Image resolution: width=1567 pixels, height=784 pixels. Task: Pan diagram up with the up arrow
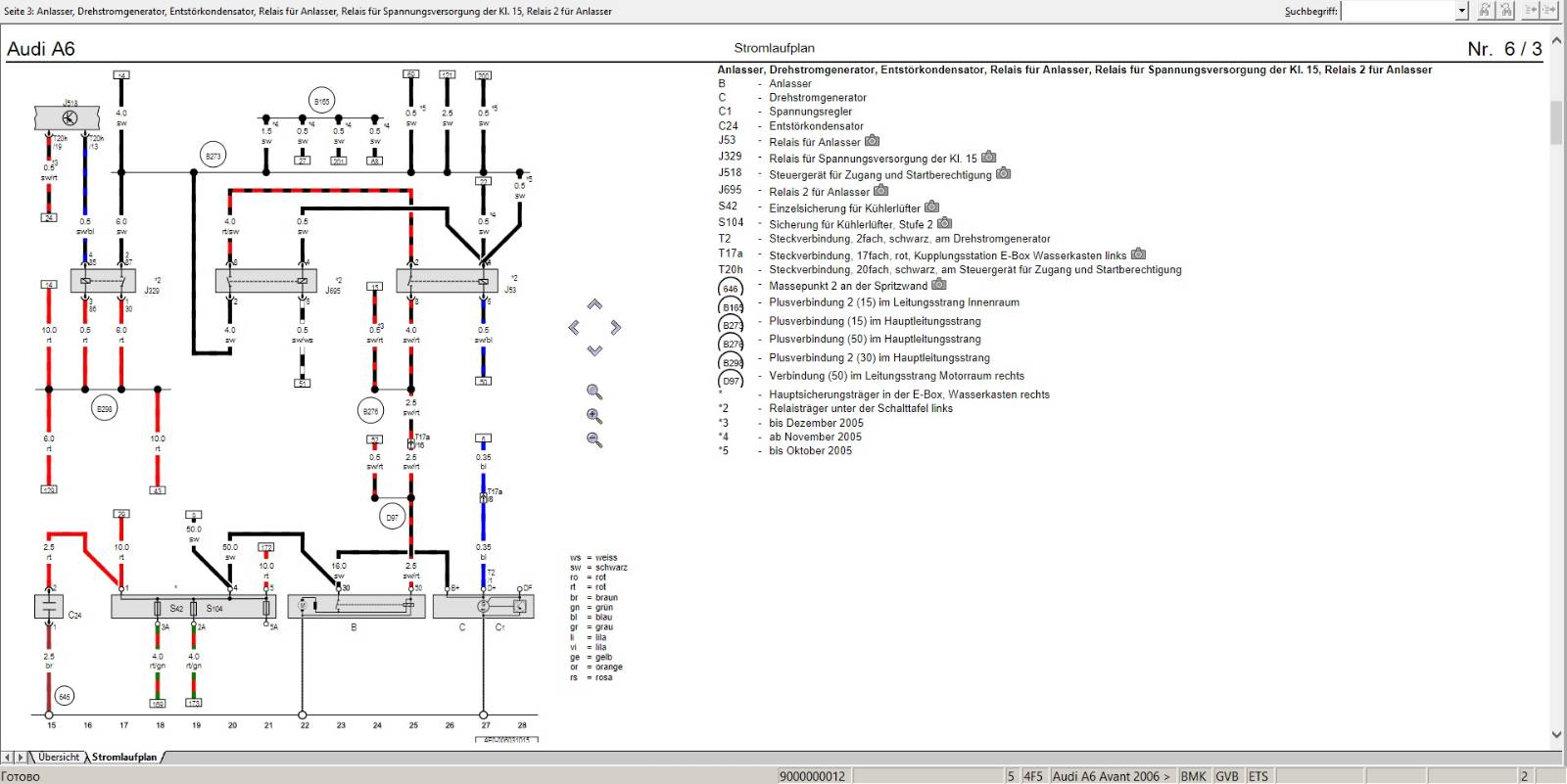coord(594,305)
